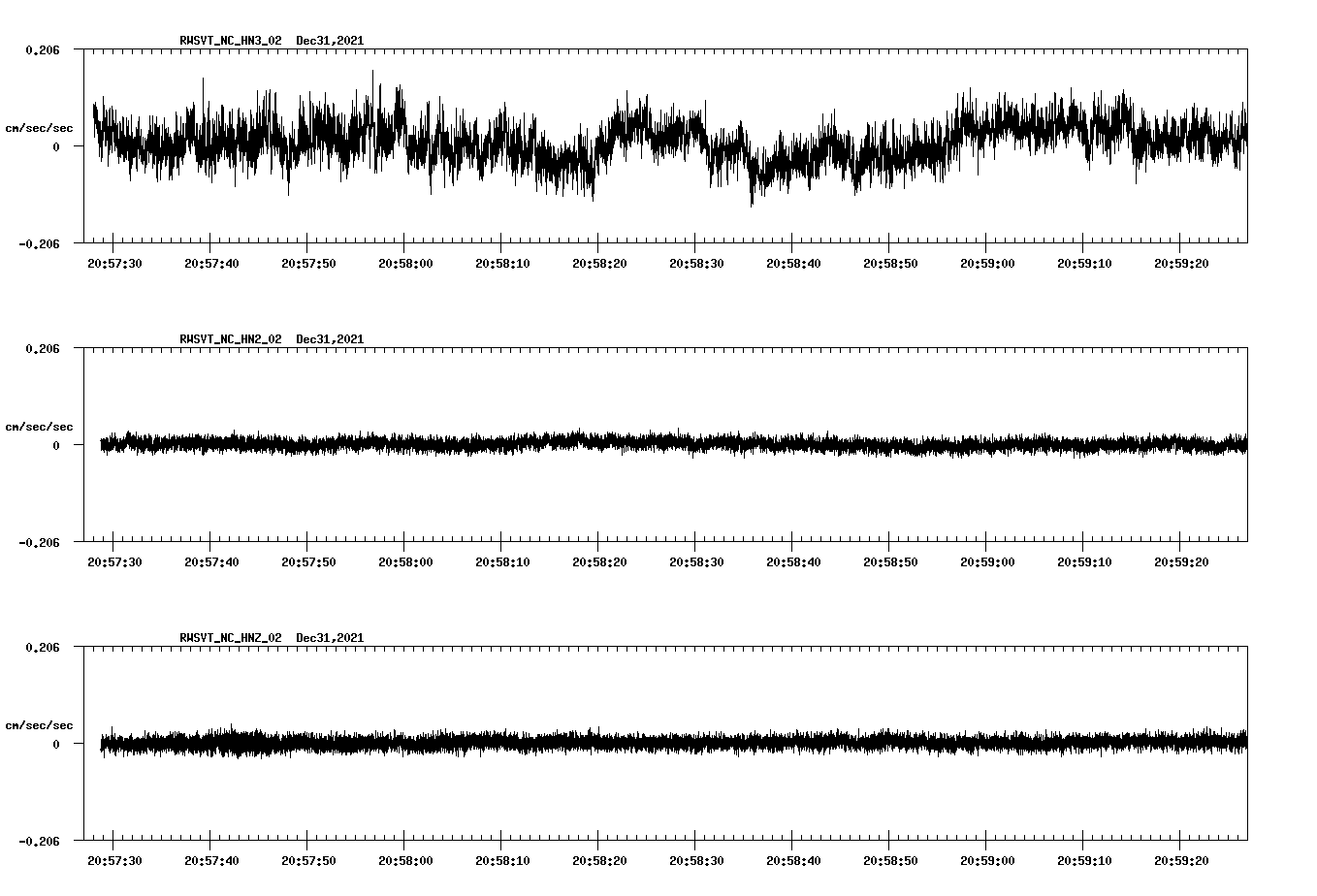Click 20:58:10 time label under HN2 plot
This screenshot has height=896, width=1317.
[503, 561]
